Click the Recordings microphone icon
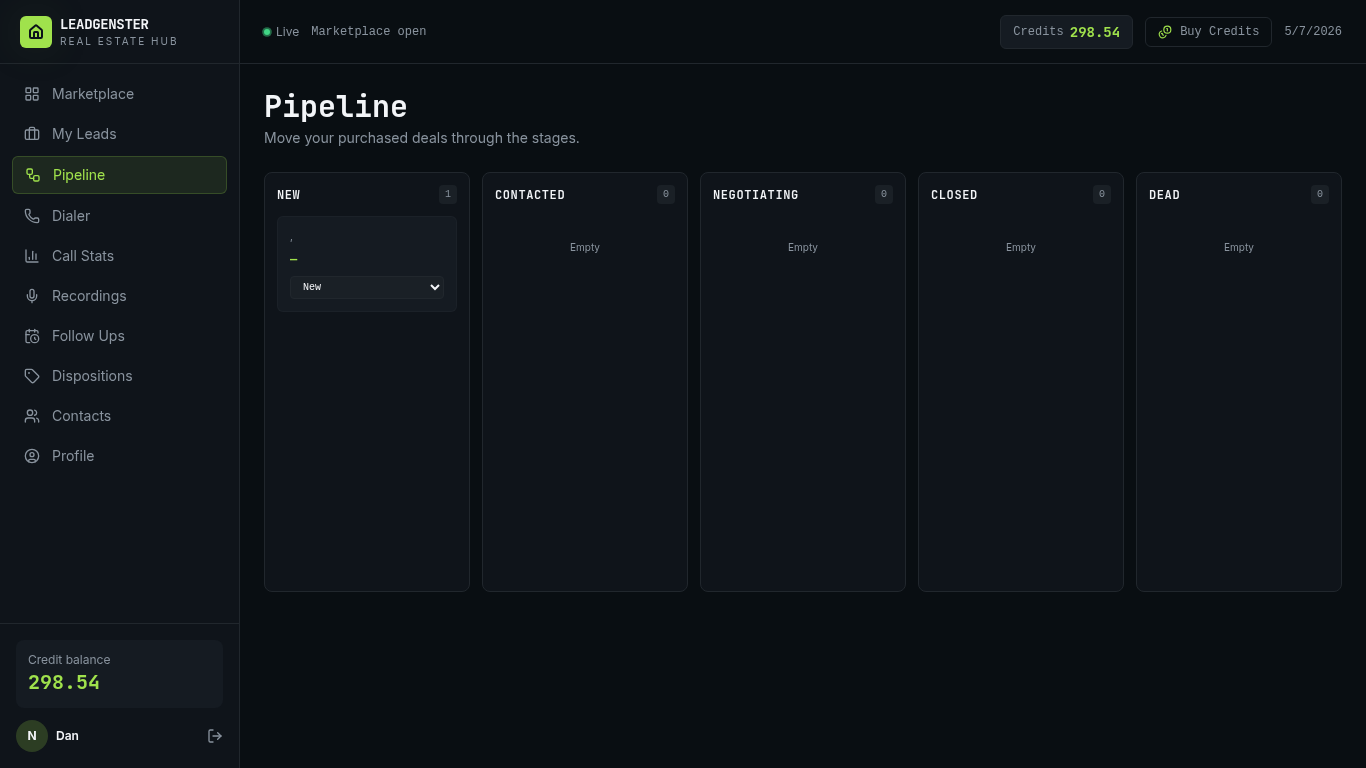 [x=32, y=296]
